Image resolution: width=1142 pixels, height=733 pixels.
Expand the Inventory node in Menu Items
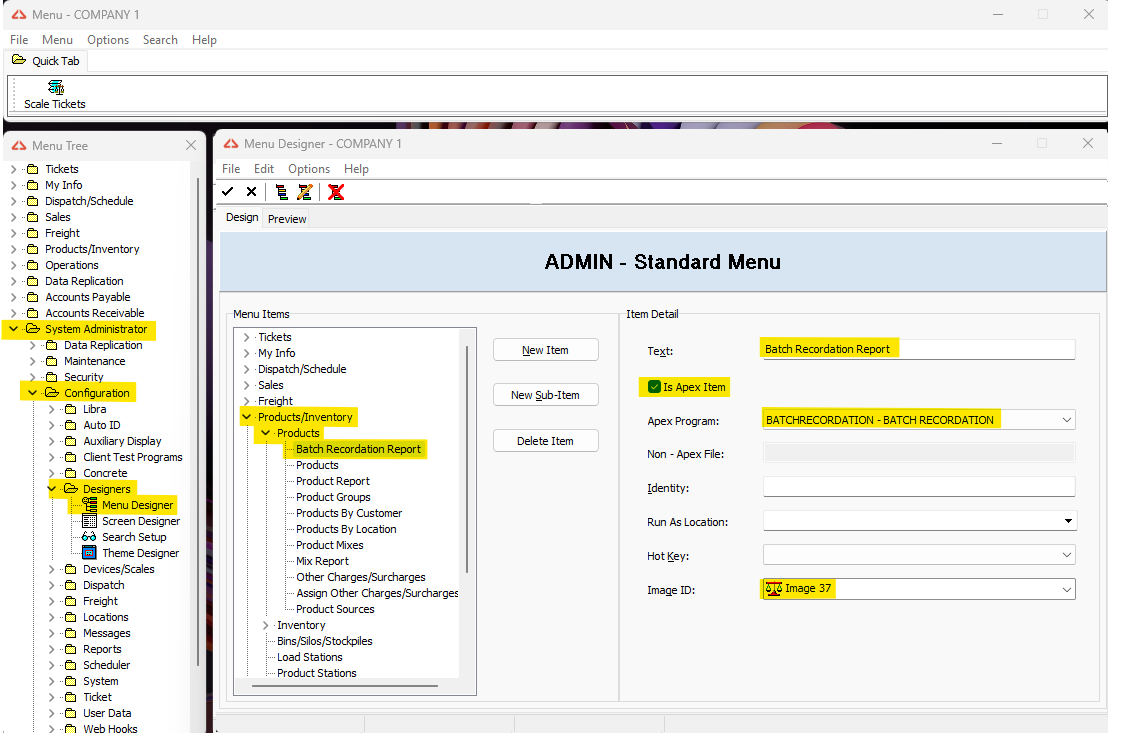coord(265,625)
